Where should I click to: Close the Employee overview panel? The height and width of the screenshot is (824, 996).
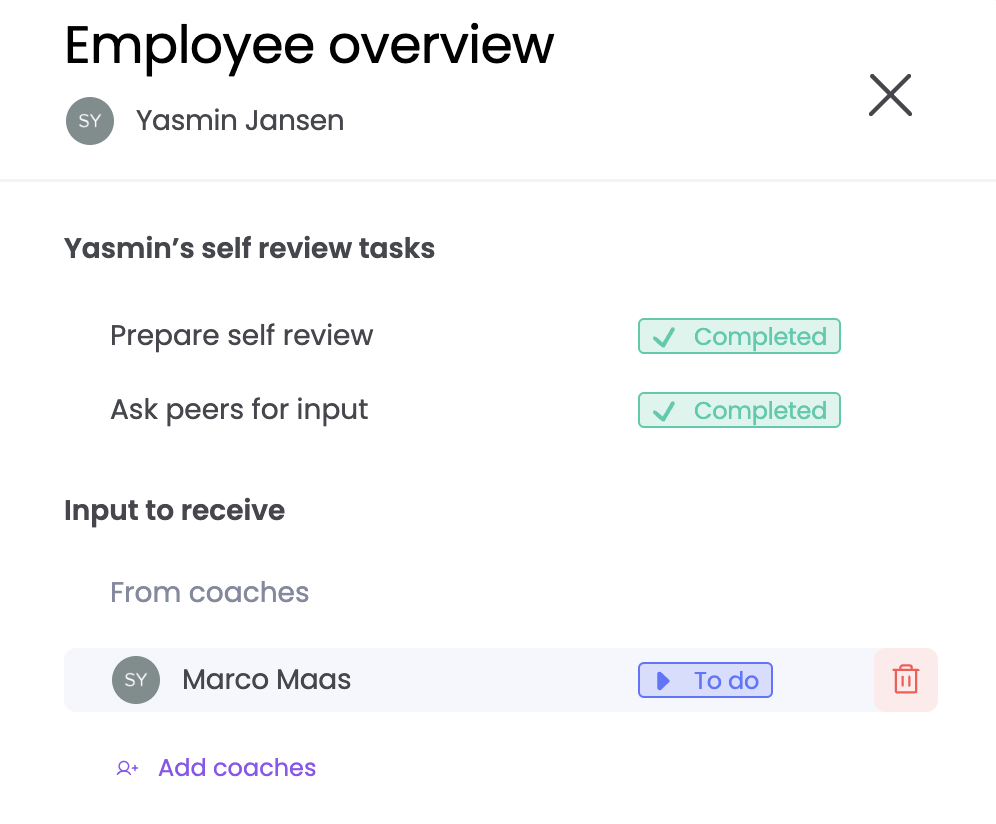click(x=890, y=96)
